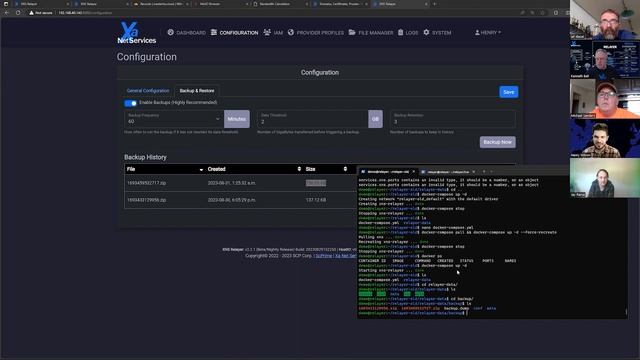Open the SciPrime footer link
The height and width of the screenshot is (360, 640).
click(323, 256)
